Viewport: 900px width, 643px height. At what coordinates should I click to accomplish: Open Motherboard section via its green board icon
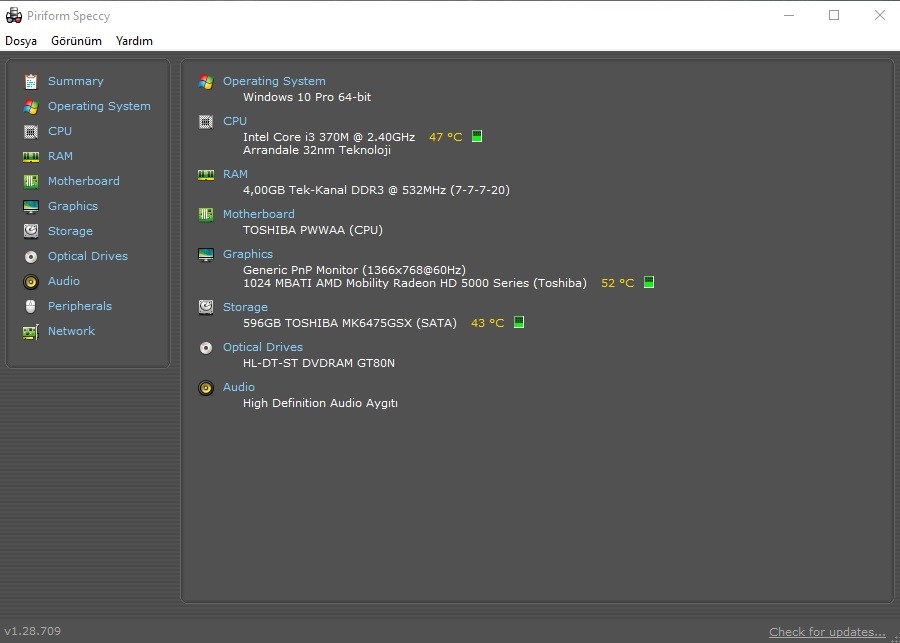coord(30,181)
